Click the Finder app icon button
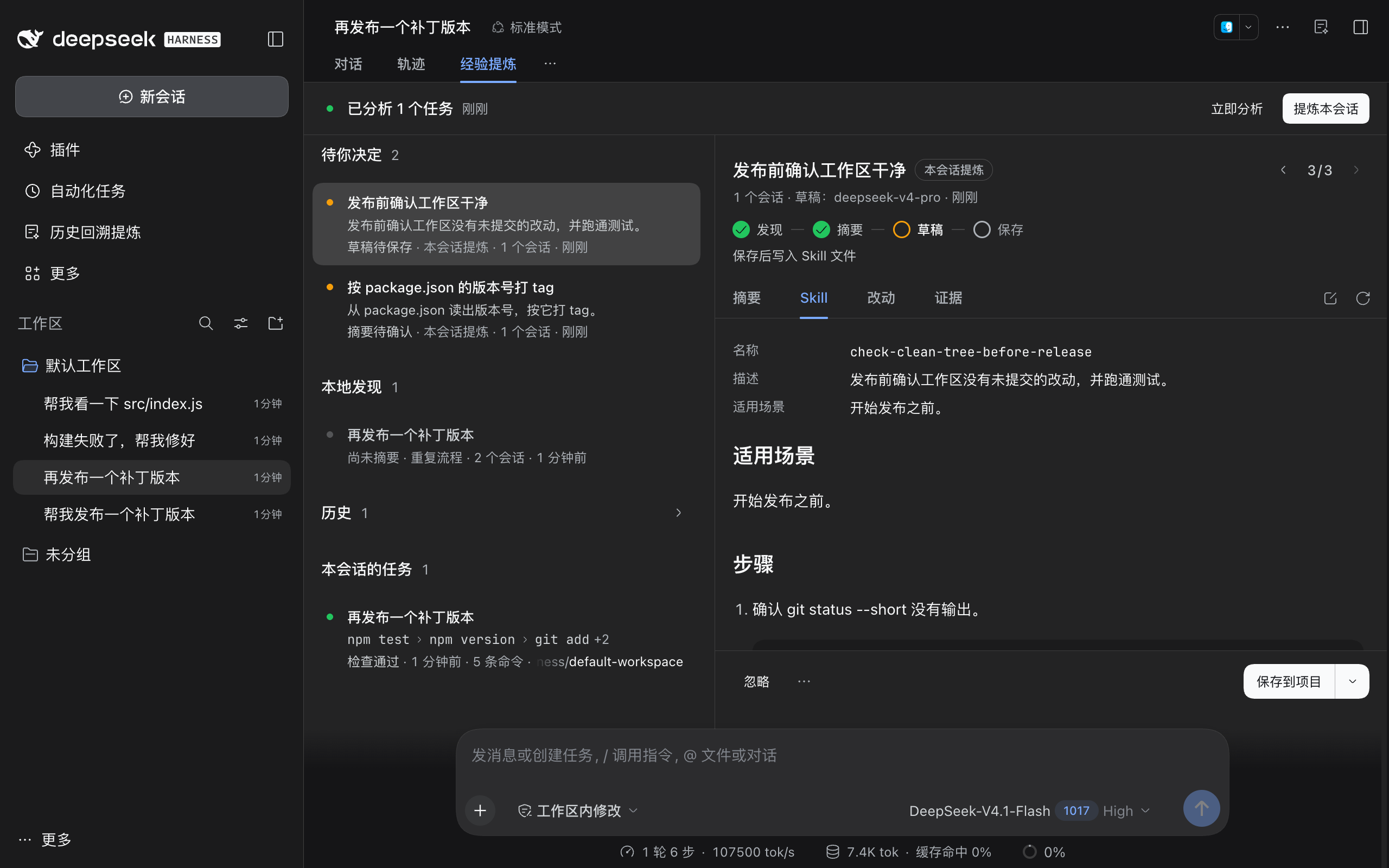Image resolution: width=1389 pixels, height=868 pixels. 1227,27
